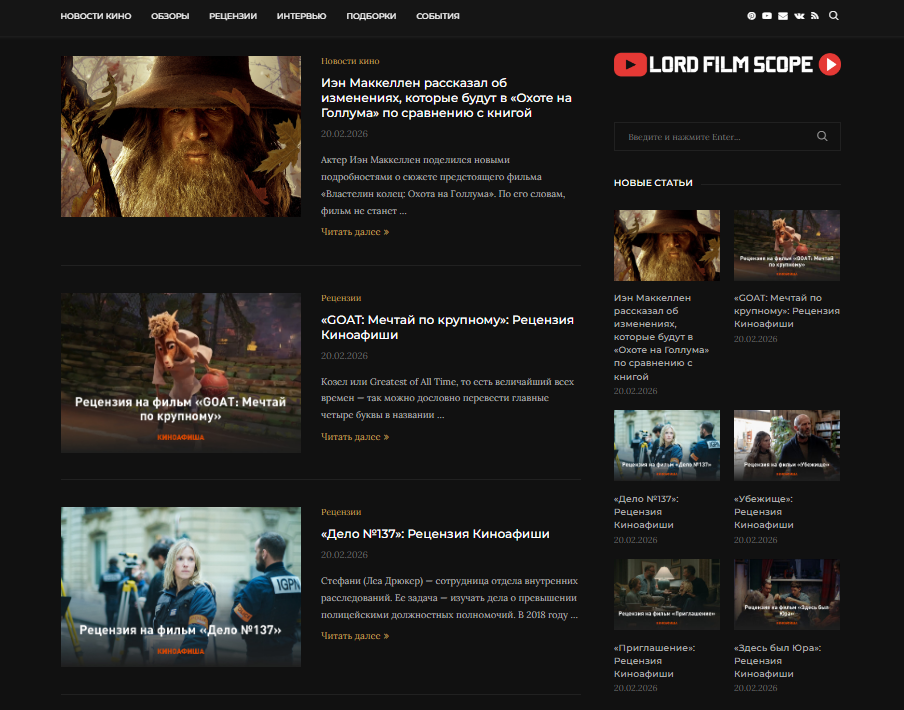Click excerpt starting Стефани (Леа Дрюкер)
This screenshot has width=904, height=710.
coord(449,598)
